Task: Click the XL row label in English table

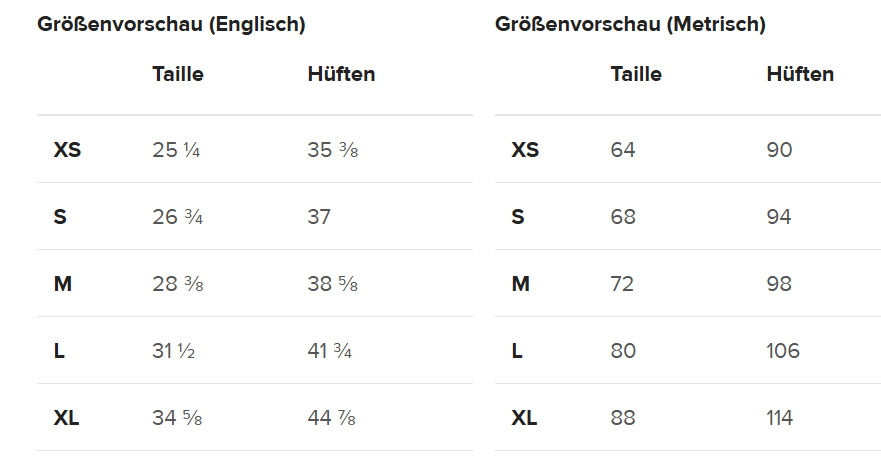Action: (x=66, y=418)
